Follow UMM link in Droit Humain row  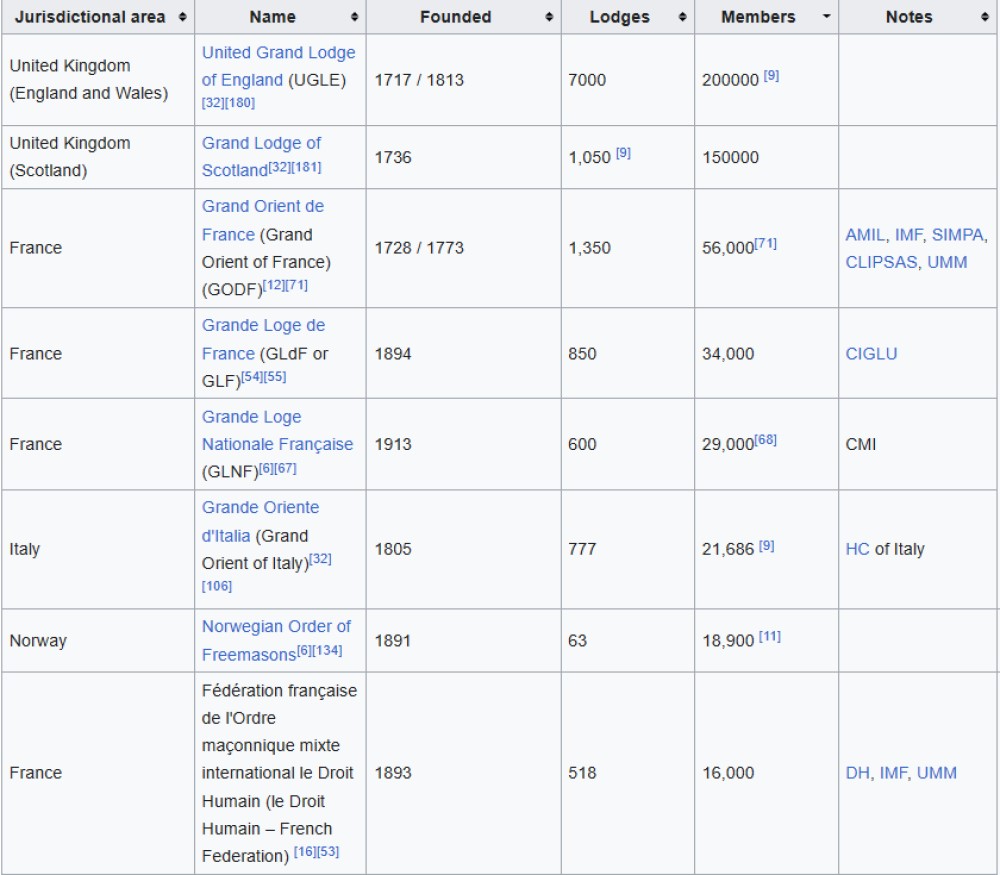click(936, 773)
